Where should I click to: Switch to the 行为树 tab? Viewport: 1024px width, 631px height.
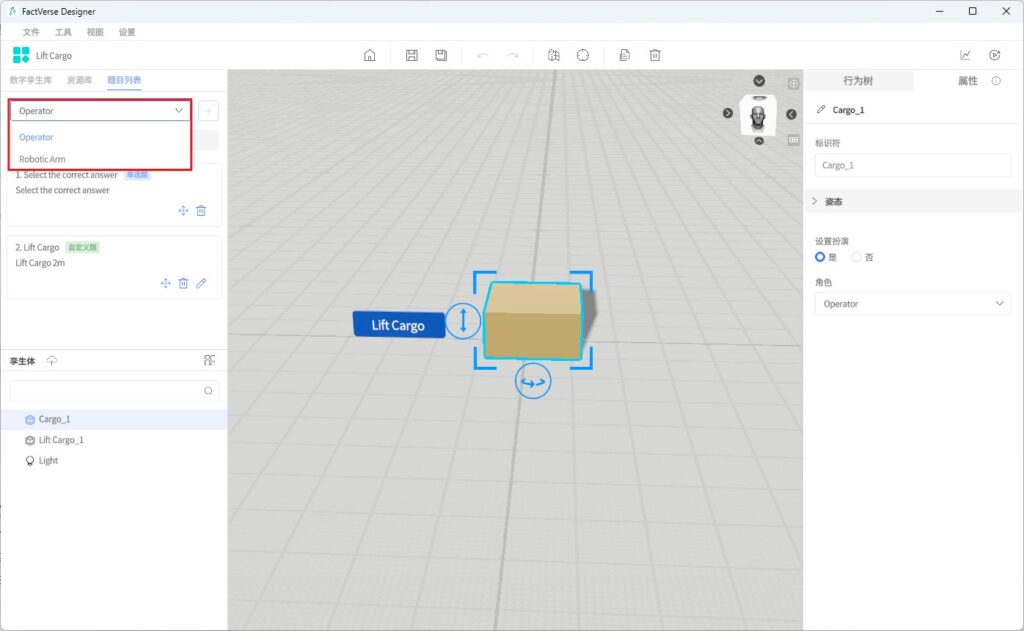(x=858, y=81)
